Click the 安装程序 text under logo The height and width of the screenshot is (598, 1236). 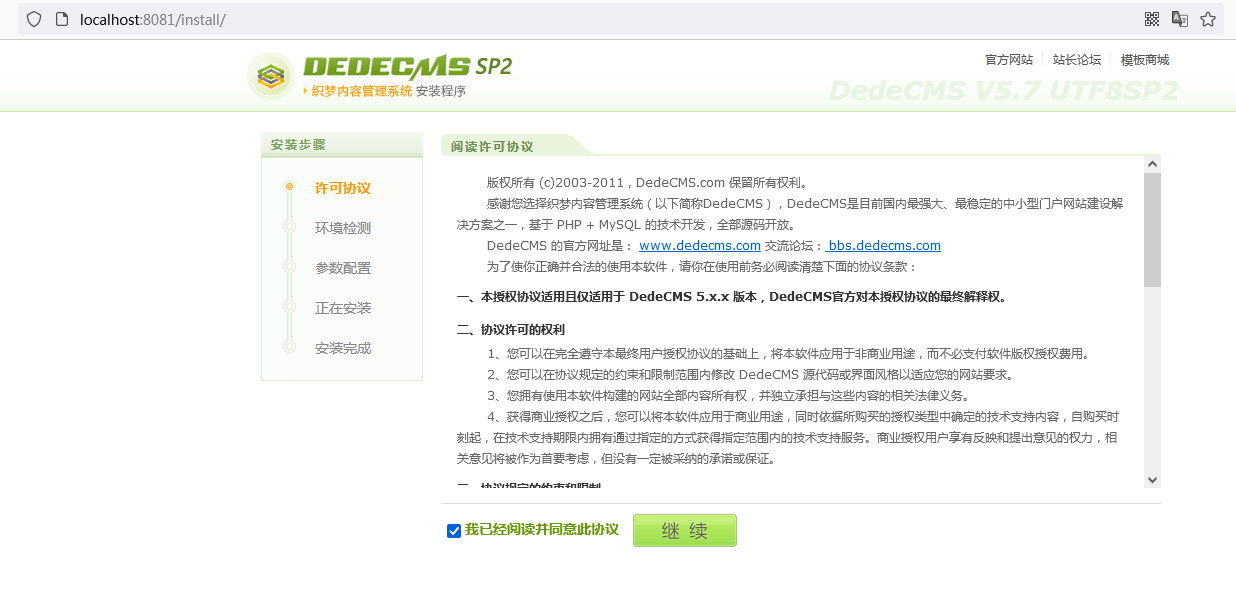pos(441,91)
